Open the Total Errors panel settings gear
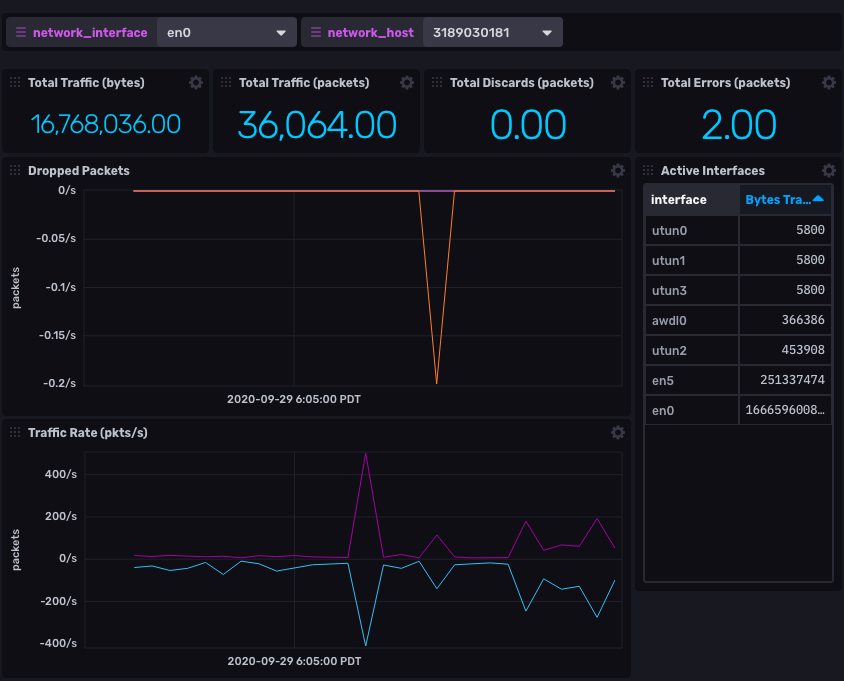 coord(828,83)
